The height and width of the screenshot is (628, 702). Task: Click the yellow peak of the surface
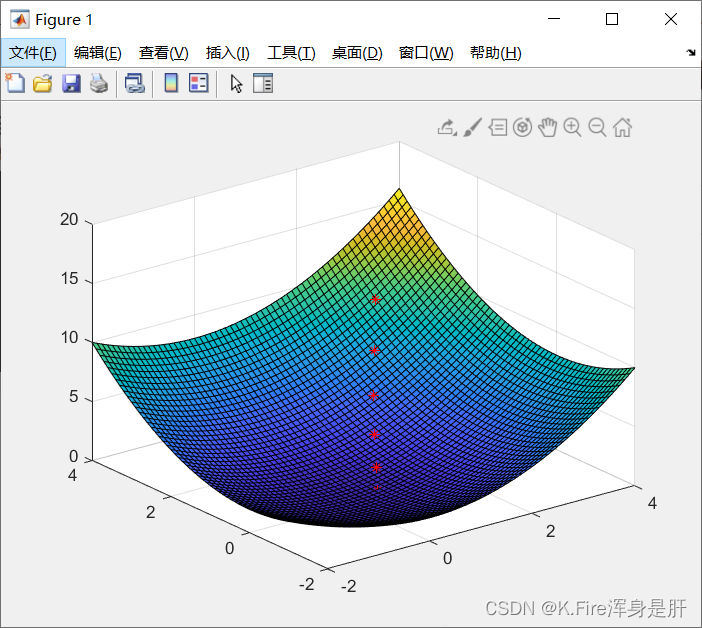(x=399, y=193)
